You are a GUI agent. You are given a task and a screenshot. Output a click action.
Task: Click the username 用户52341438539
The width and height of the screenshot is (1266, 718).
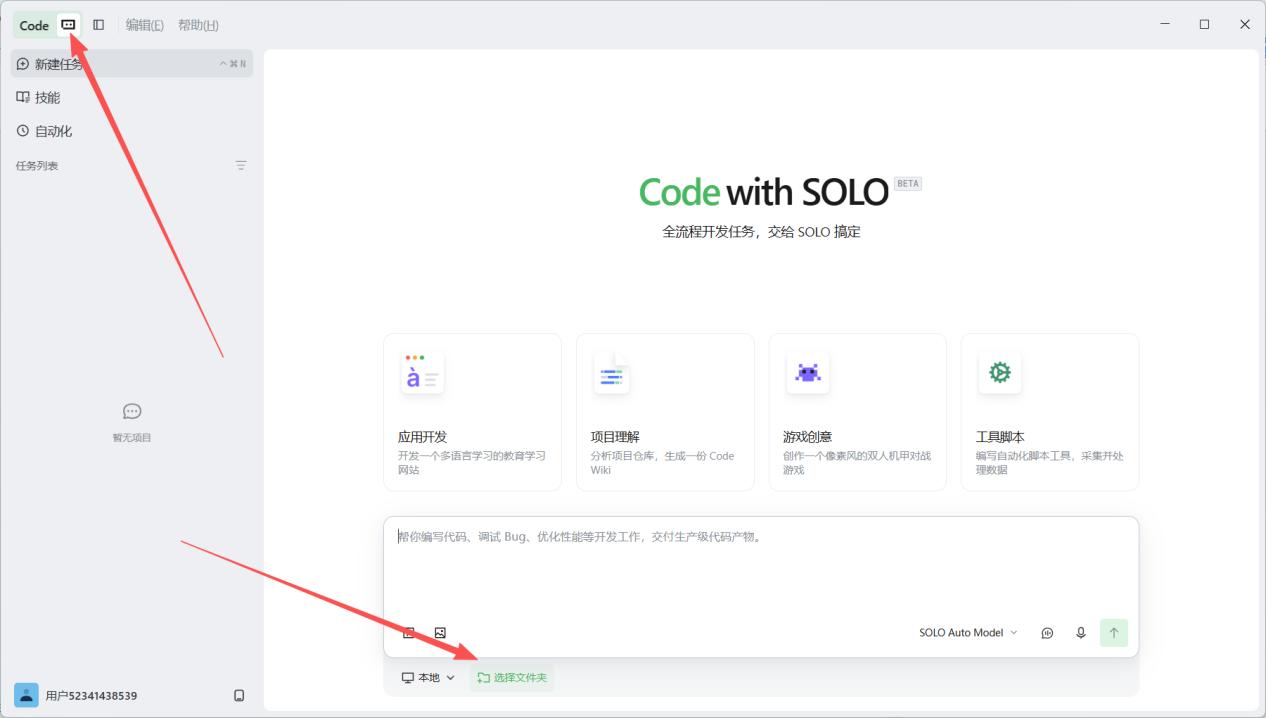[91, 696]
